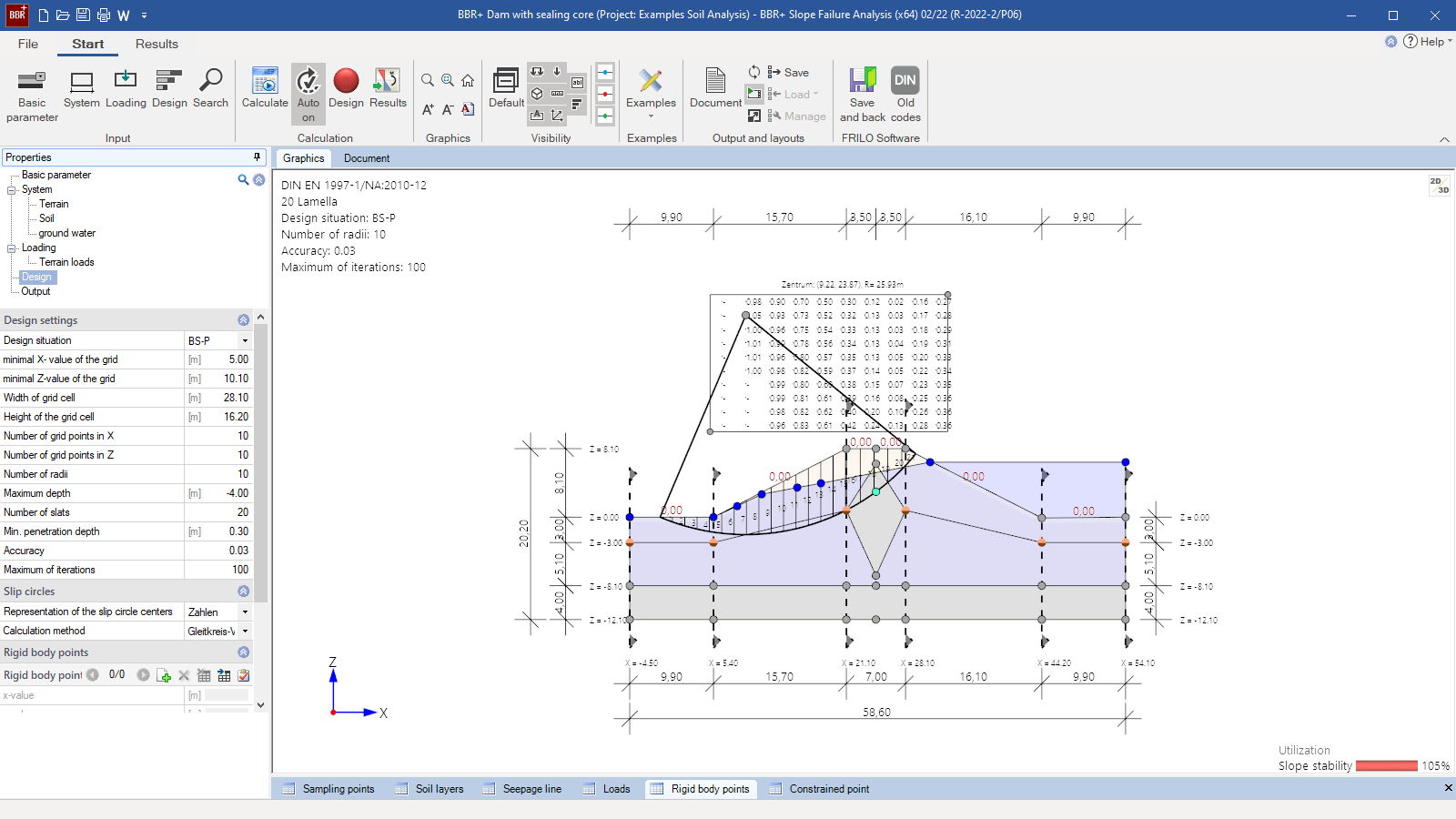
Task: Open the Examples dropdown in ribbon
Action: (x=651, y=95)
